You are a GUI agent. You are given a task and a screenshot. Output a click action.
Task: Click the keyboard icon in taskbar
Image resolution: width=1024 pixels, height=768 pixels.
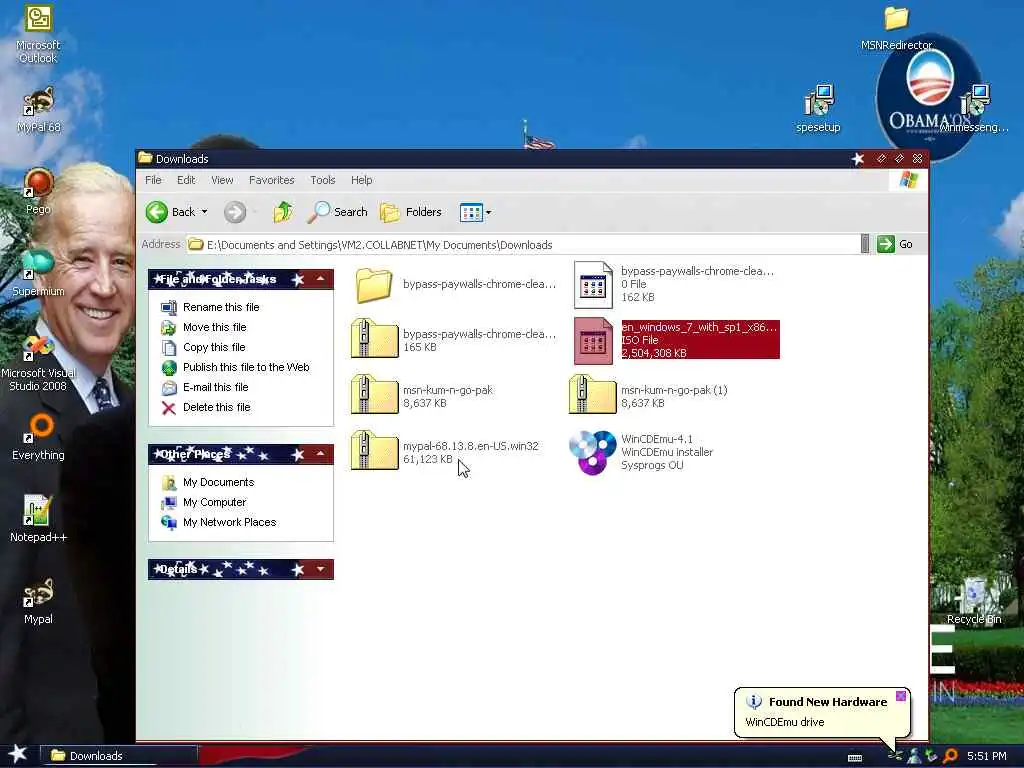pos(855,758)
